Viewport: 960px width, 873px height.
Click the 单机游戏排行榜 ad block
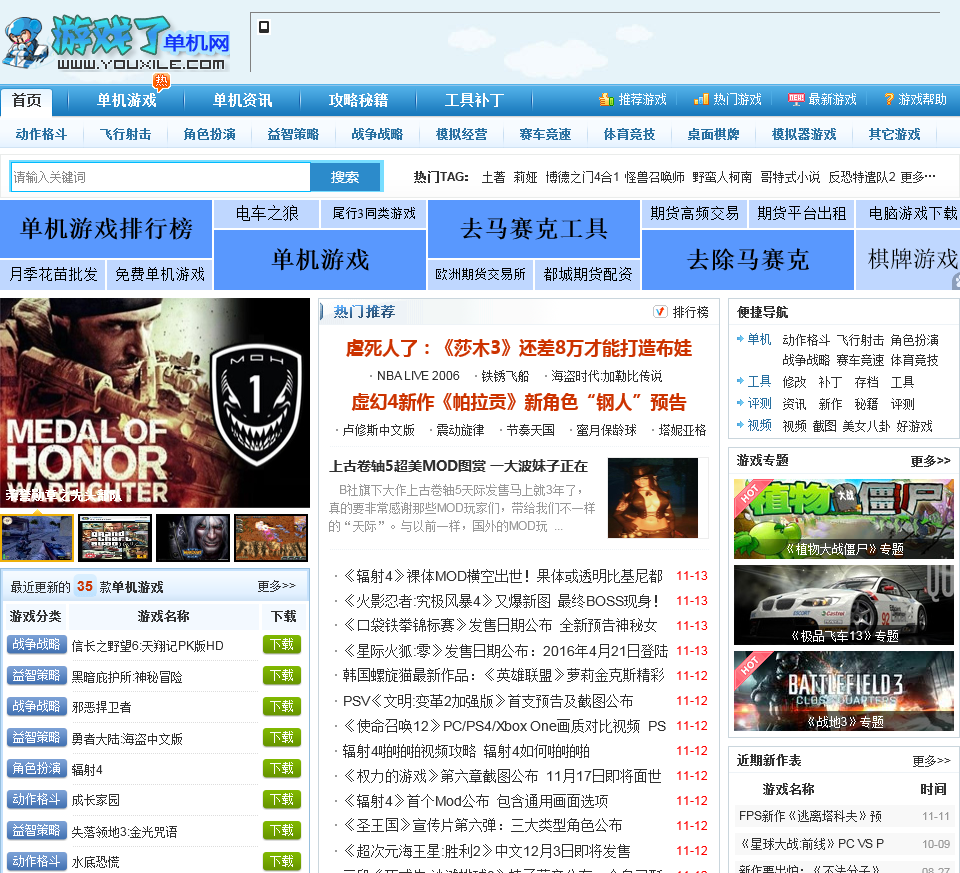click(106, 229)
